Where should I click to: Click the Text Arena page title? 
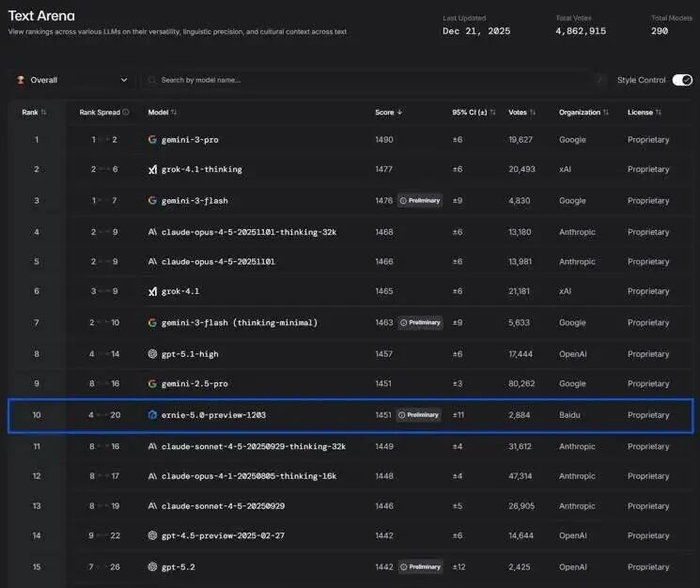(x=42, y=16)
